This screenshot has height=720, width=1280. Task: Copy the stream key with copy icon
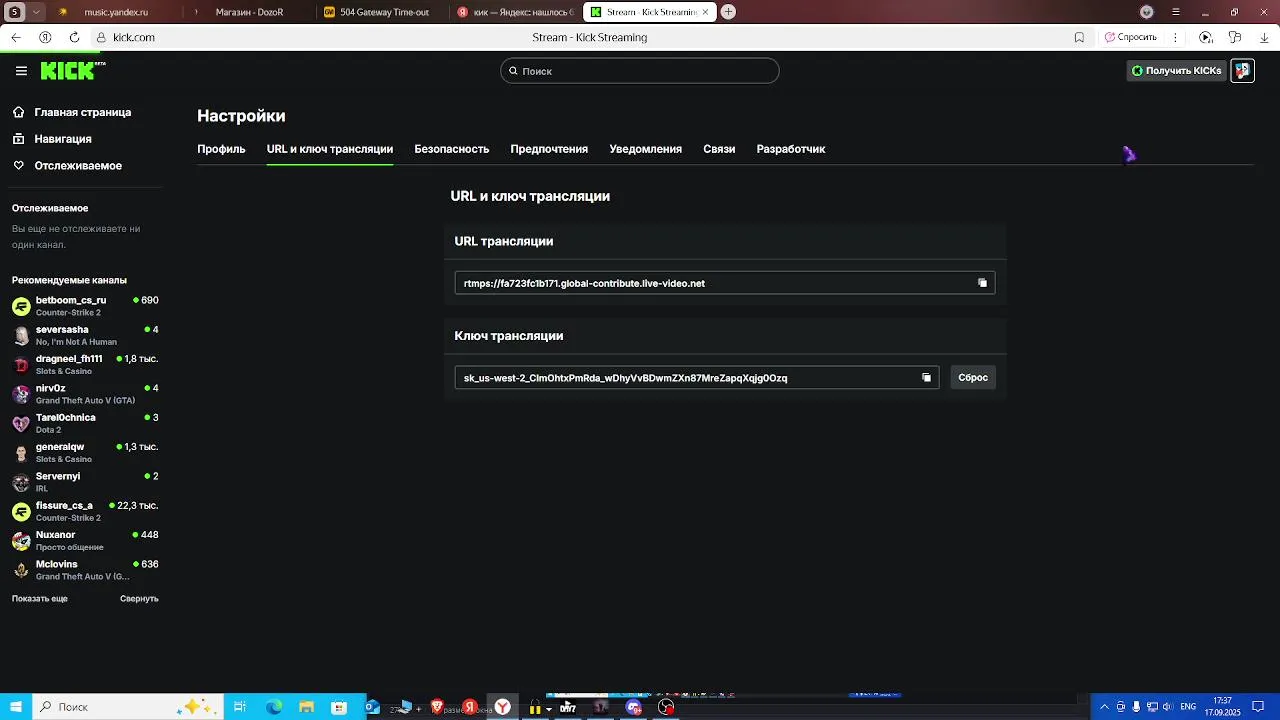coord(926,378)
